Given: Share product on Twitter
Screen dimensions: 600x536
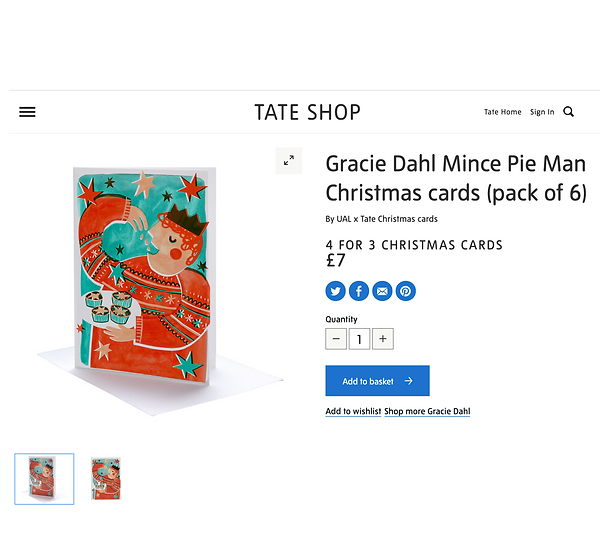Looking at the screenshot, I should pyautogui.click(x=336, y=291).
